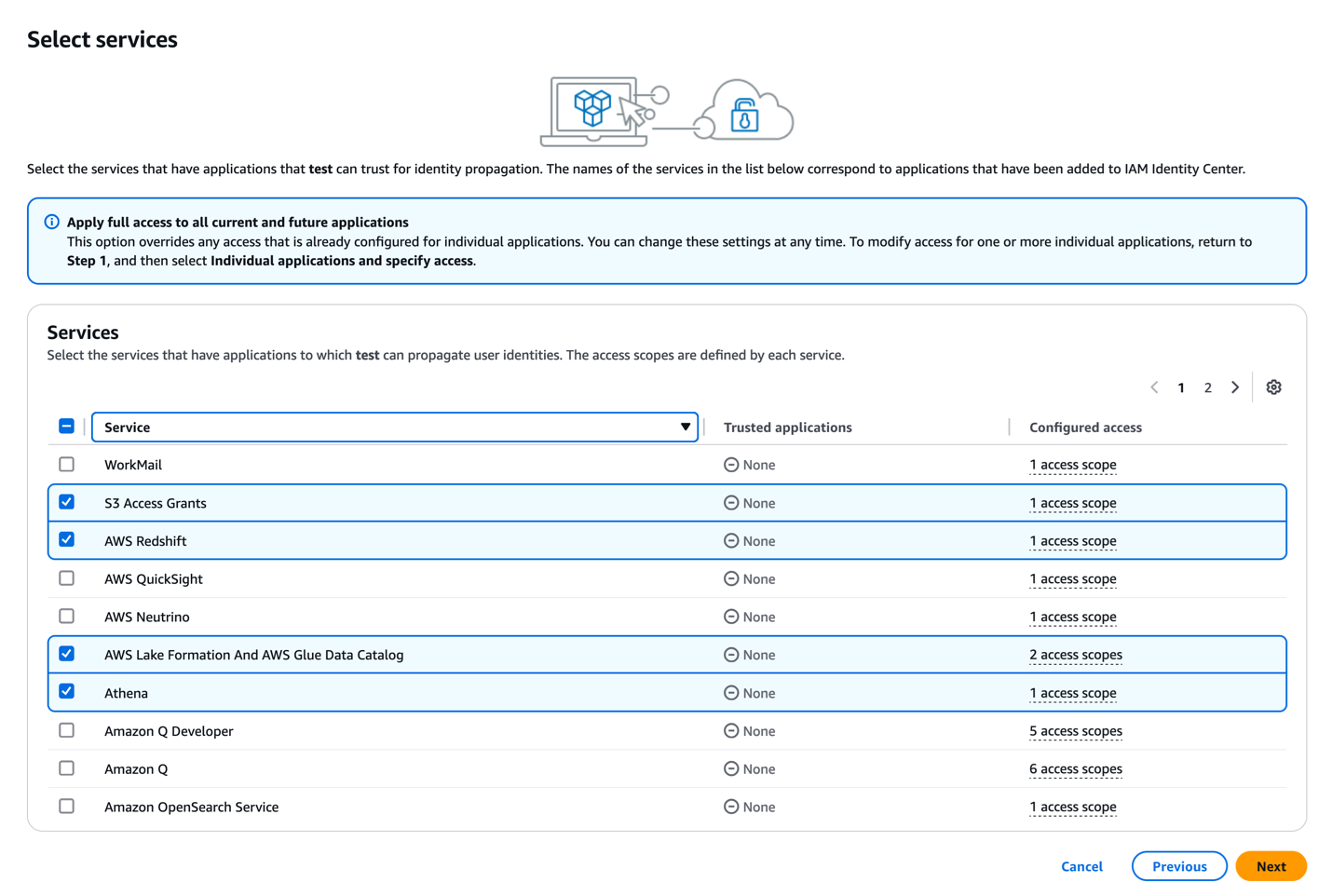1332x896 pixels.
Task: Go to page 2 of services
Action: 1207,387
